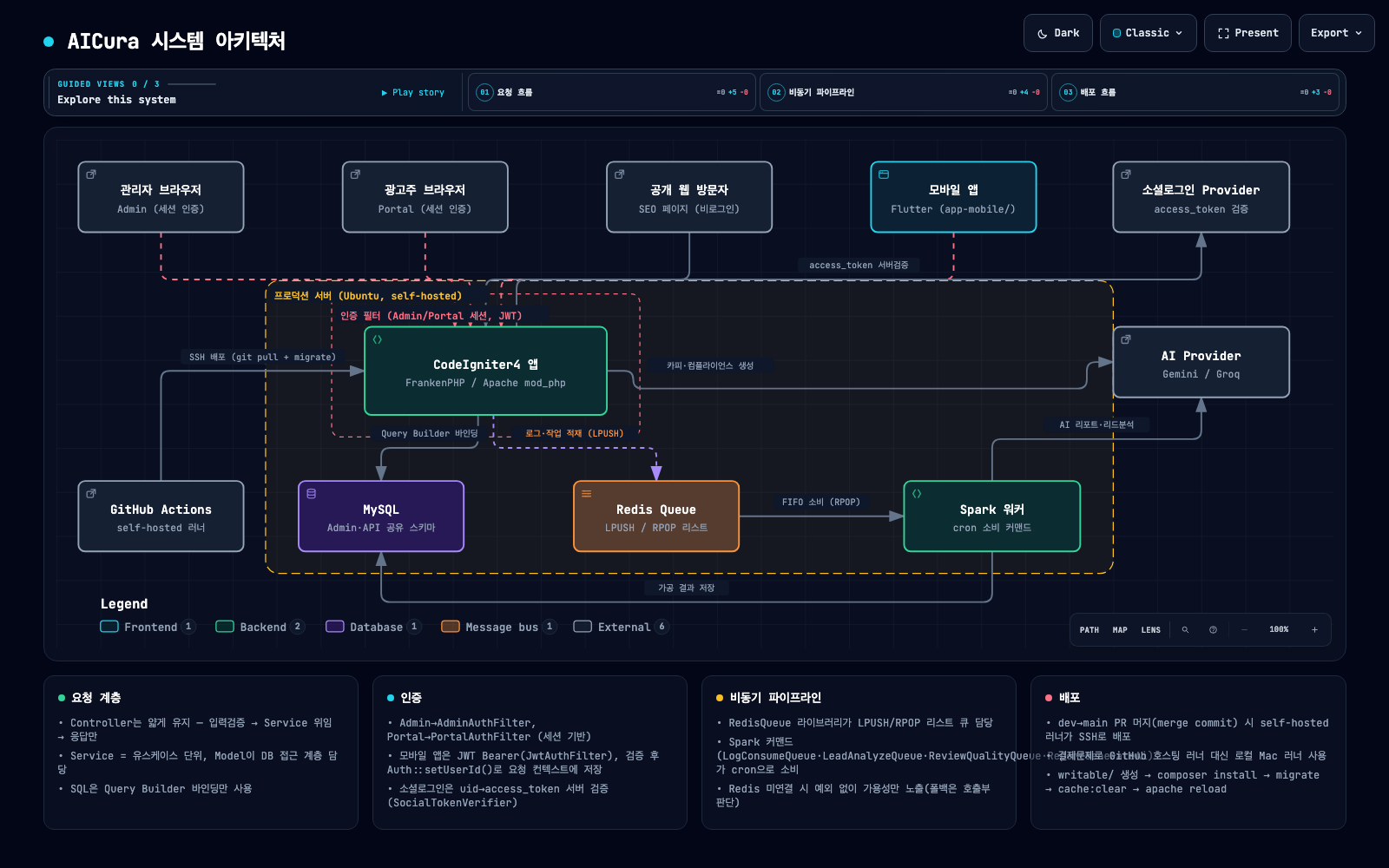
Task: Enter Present mode
Action: point(1247,33)
